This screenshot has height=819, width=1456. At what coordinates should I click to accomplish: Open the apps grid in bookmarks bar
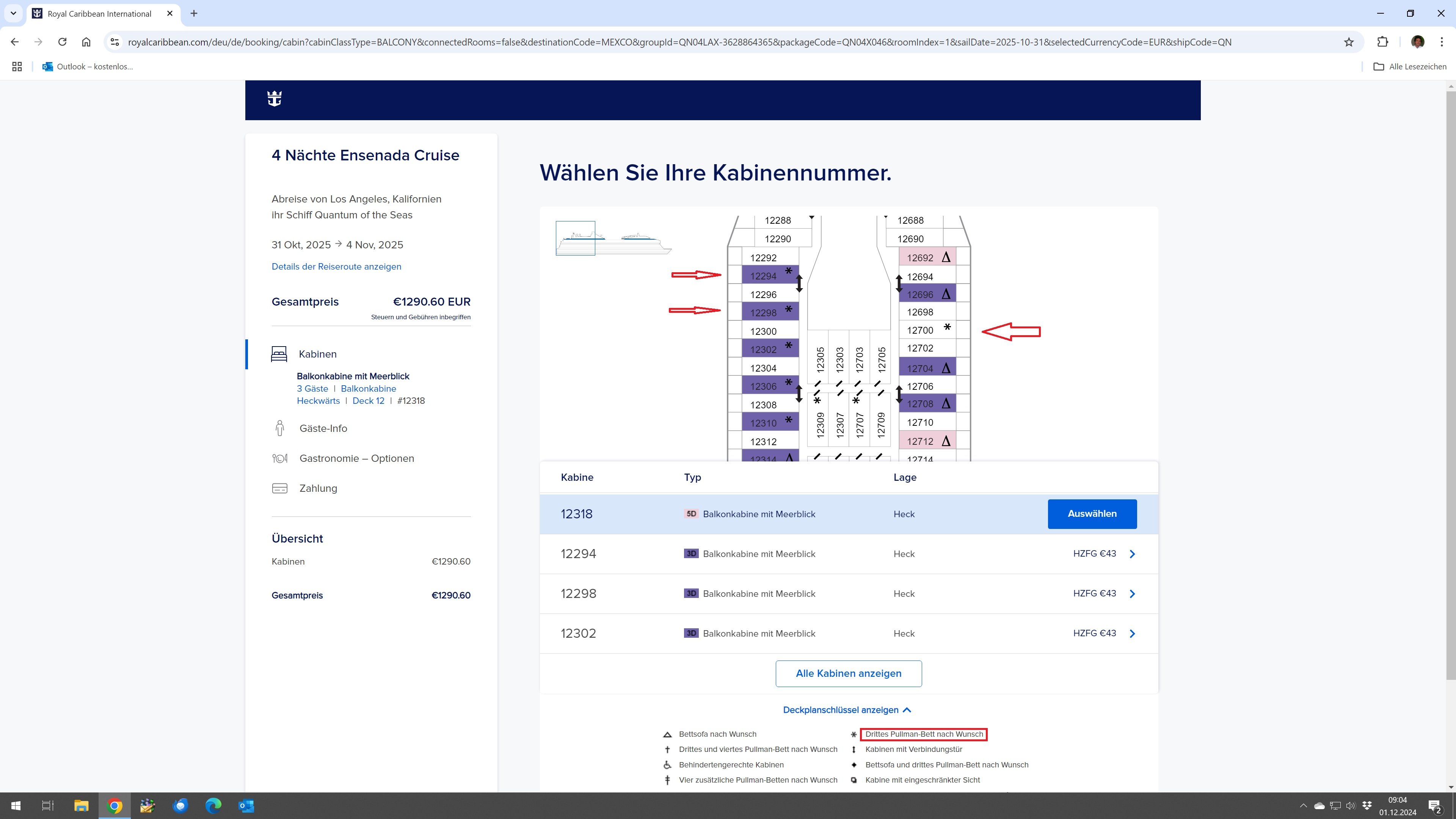tap(17, 67)
